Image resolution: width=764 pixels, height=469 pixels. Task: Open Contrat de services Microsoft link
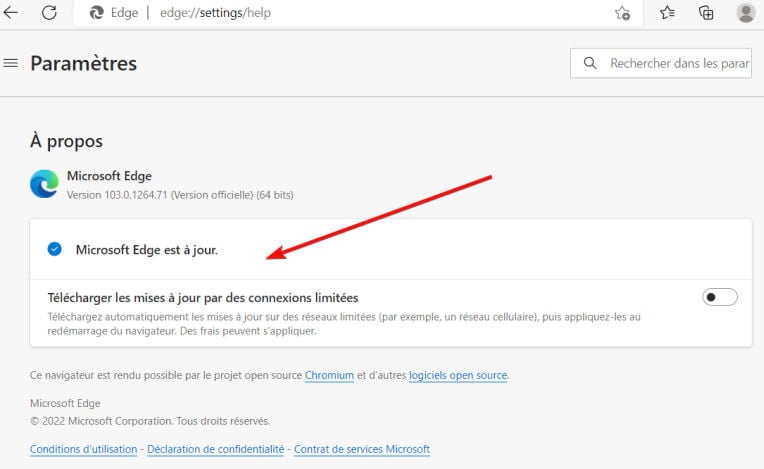point(362,449)
